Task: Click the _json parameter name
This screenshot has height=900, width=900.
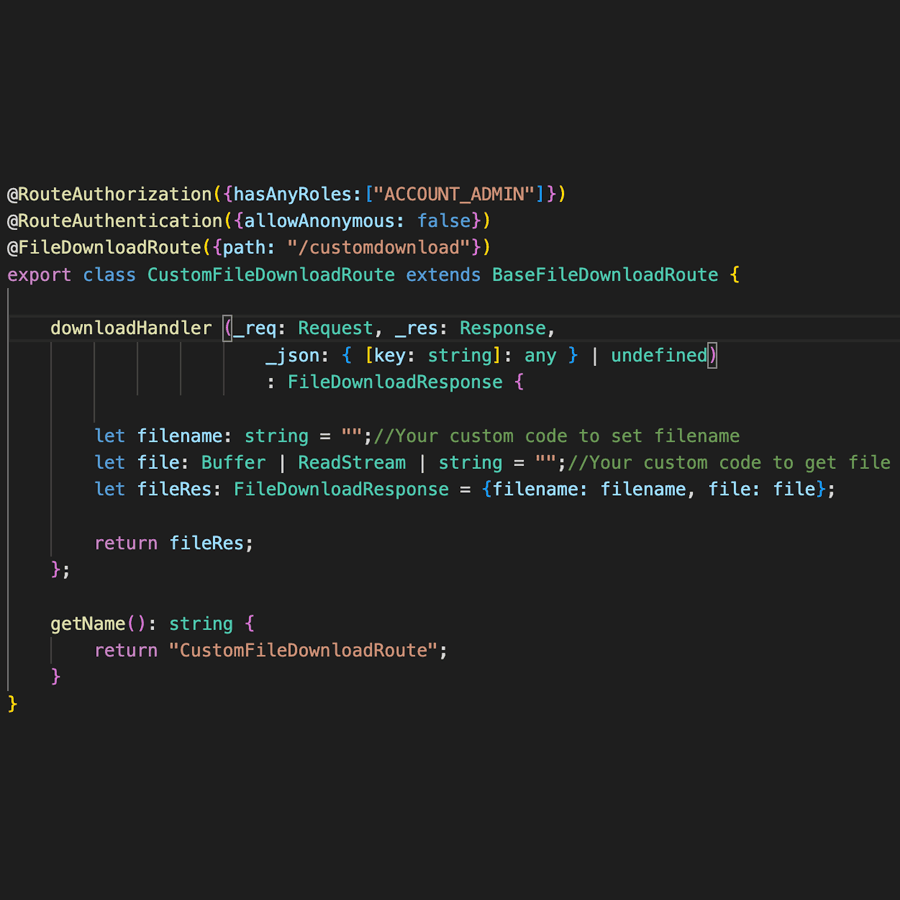Action: pyautogui.click(x=293, y=355)
